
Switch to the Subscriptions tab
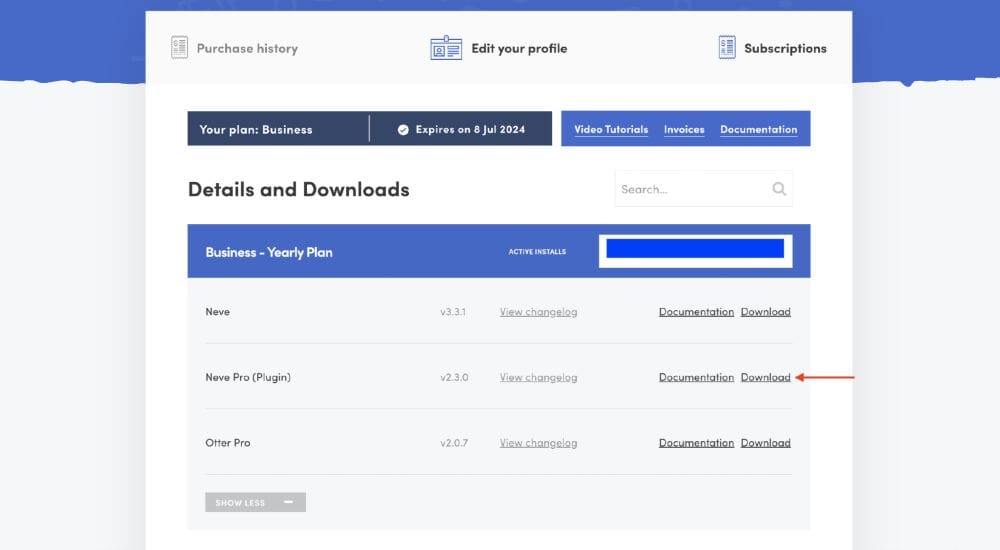pos(772,48)
